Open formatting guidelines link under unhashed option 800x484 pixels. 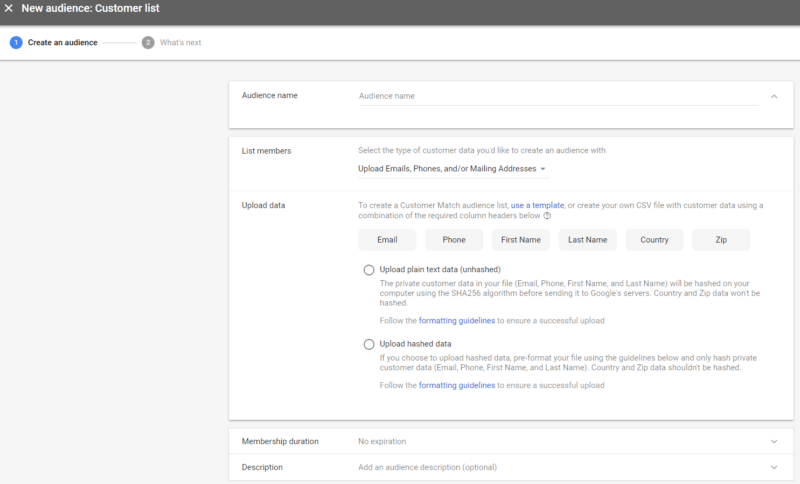[456, 321]
